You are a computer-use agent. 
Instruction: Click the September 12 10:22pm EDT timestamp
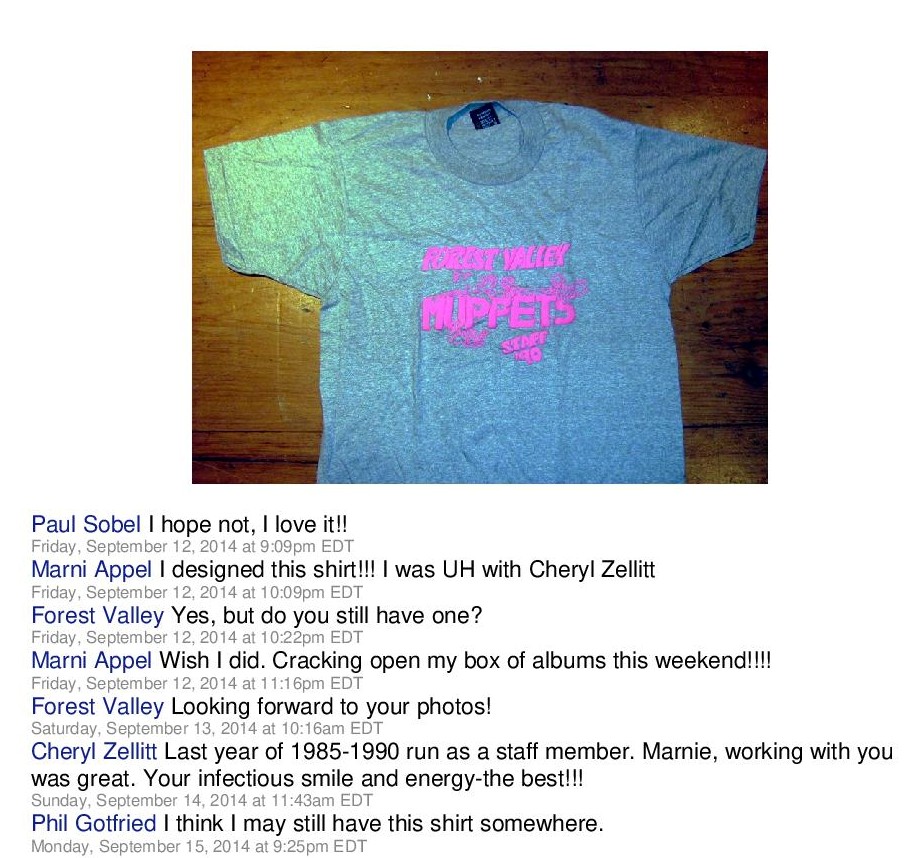(x=197, y=637)
